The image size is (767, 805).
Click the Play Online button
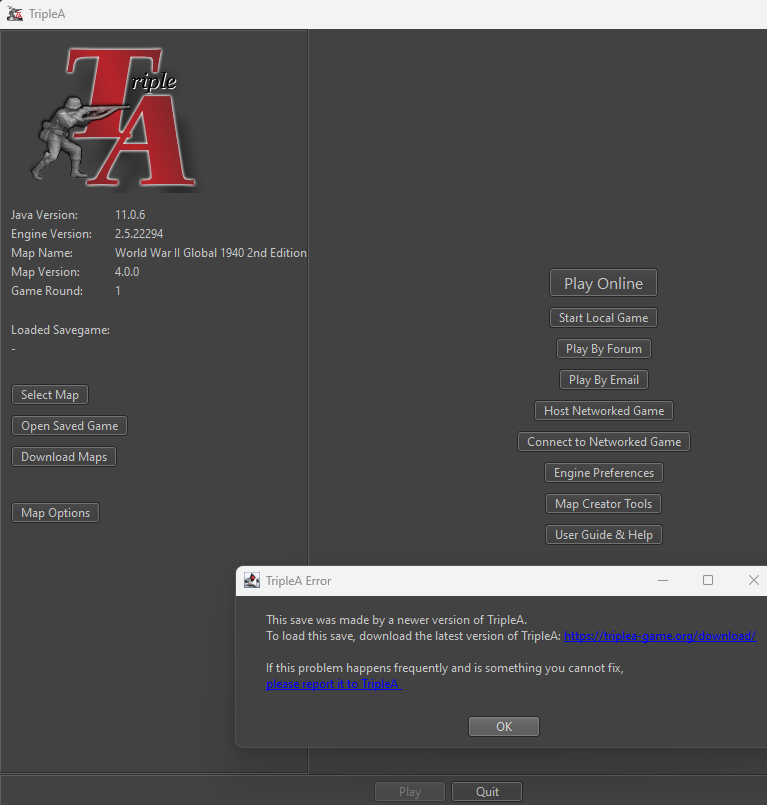pos(603,283)
